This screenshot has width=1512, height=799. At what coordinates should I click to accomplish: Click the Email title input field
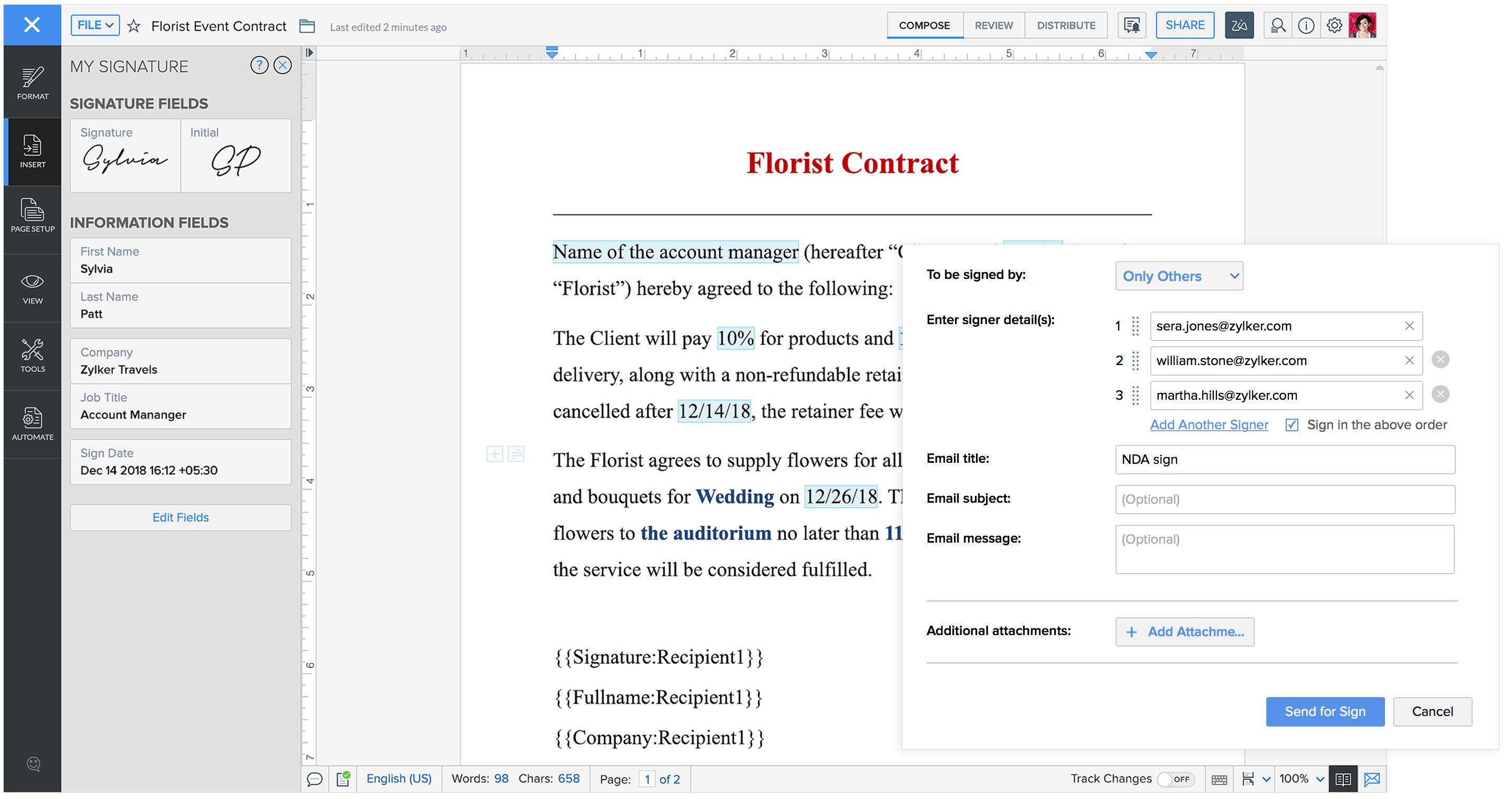pos(1285,459)
